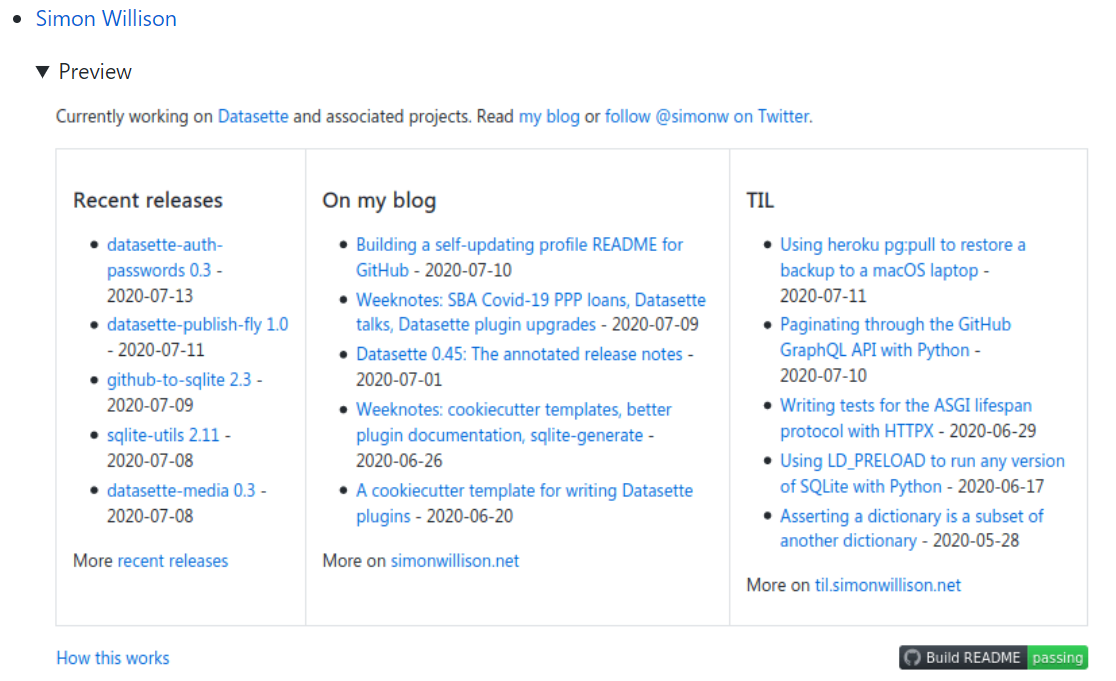Open the Simon Willison profile link
1116x681 pixels.
tap(106, 18)
